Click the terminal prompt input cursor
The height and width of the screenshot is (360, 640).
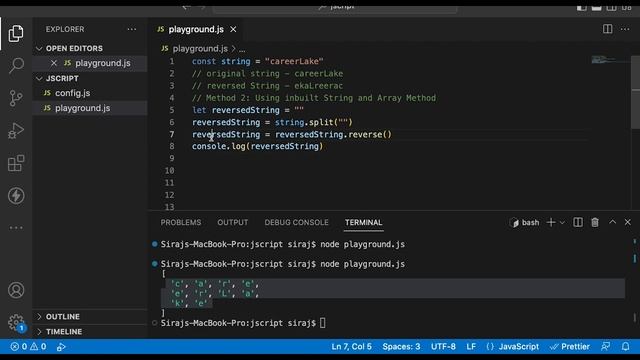[x=323, y=323]
